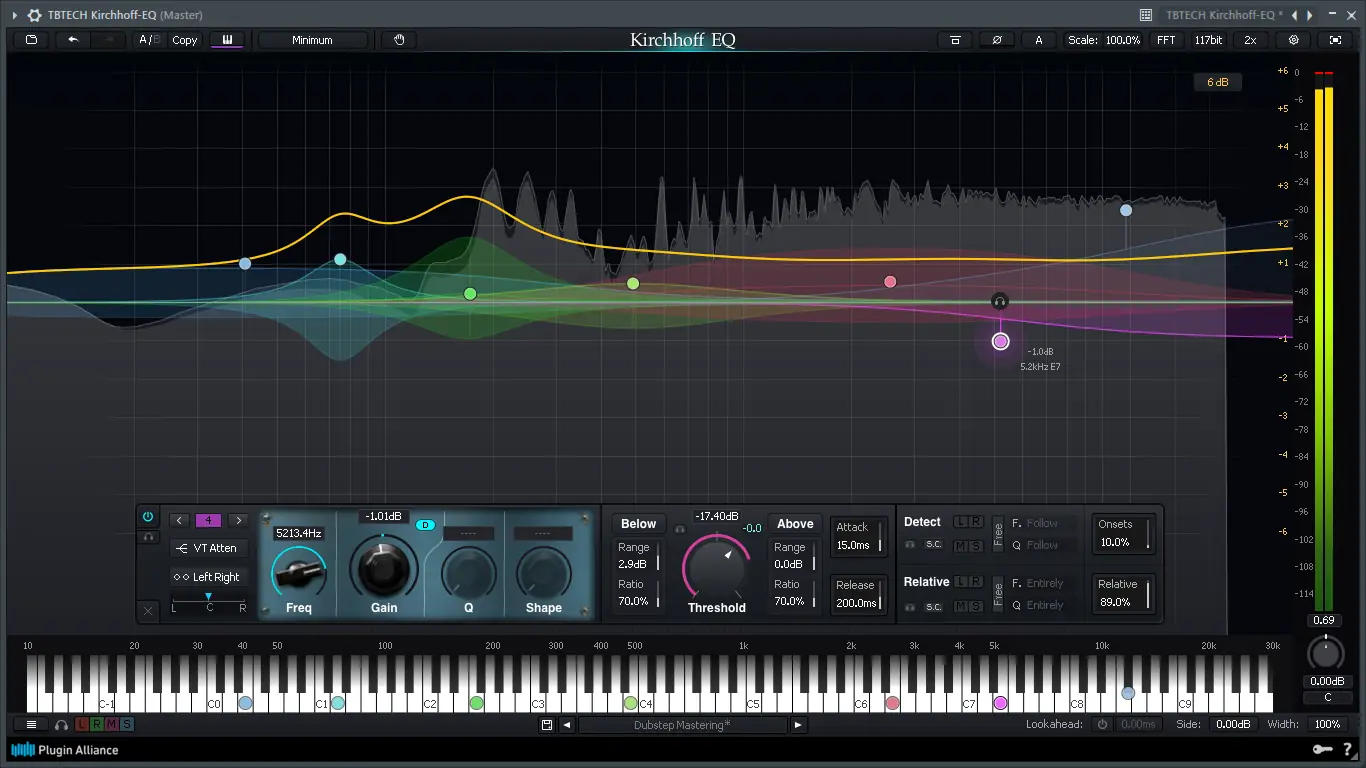This screenshot has height=768, width=1366.
Task: Toggle the Lookahead power button
Action: pos(1102,724)
